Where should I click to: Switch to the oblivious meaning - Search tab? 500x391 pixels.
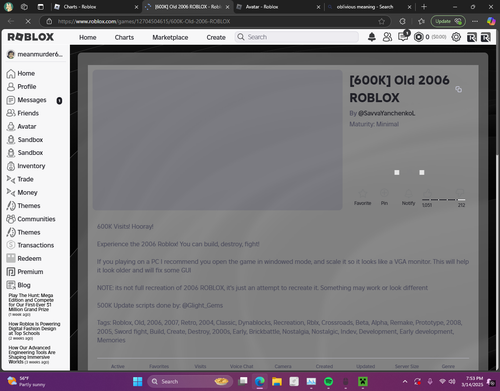coord(369,7)
